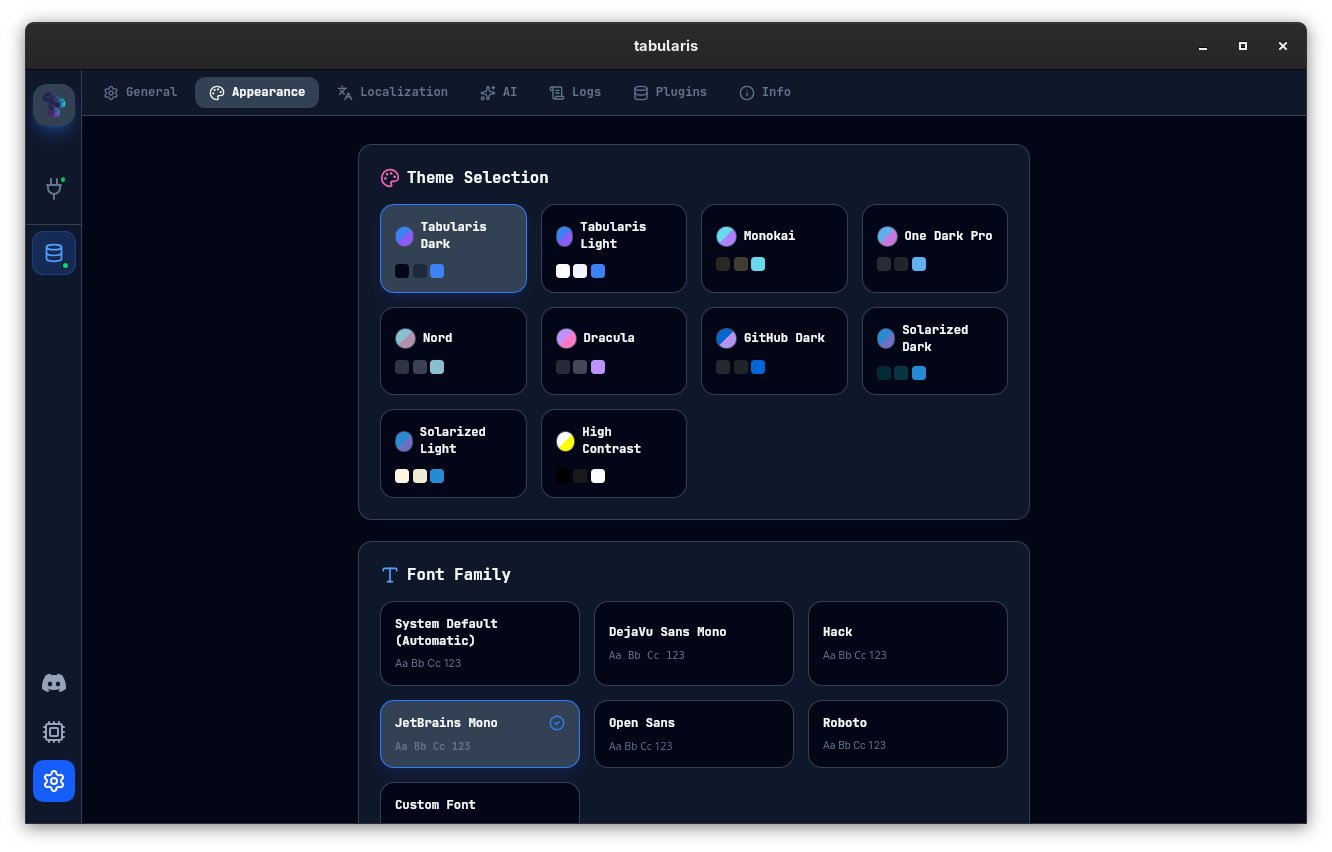The image size is (1332, 852).
Task: Click the blue swatch on Tabularis Dark
Action: click(x=436, y=271)
